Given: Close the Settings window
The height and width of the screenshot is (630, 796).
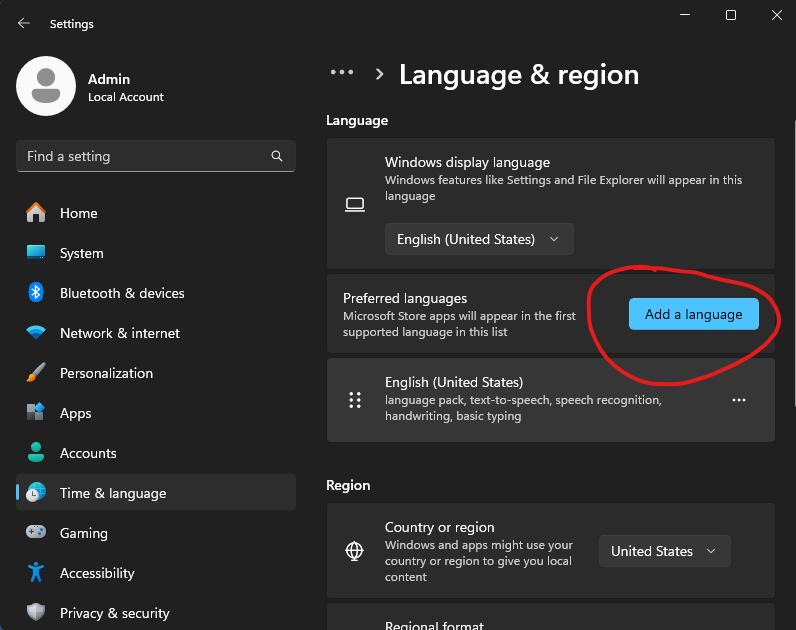Looking at the screenshot, I should click(x=776, y=15).
